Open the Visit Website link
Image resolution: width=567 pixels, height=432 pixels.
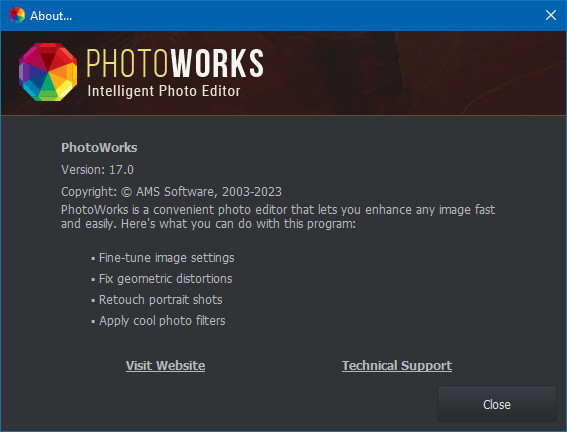tap(165, 365)
